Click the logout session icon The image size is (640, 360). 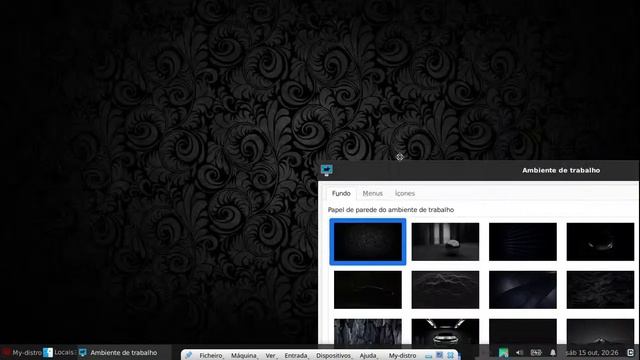[631, 353]
